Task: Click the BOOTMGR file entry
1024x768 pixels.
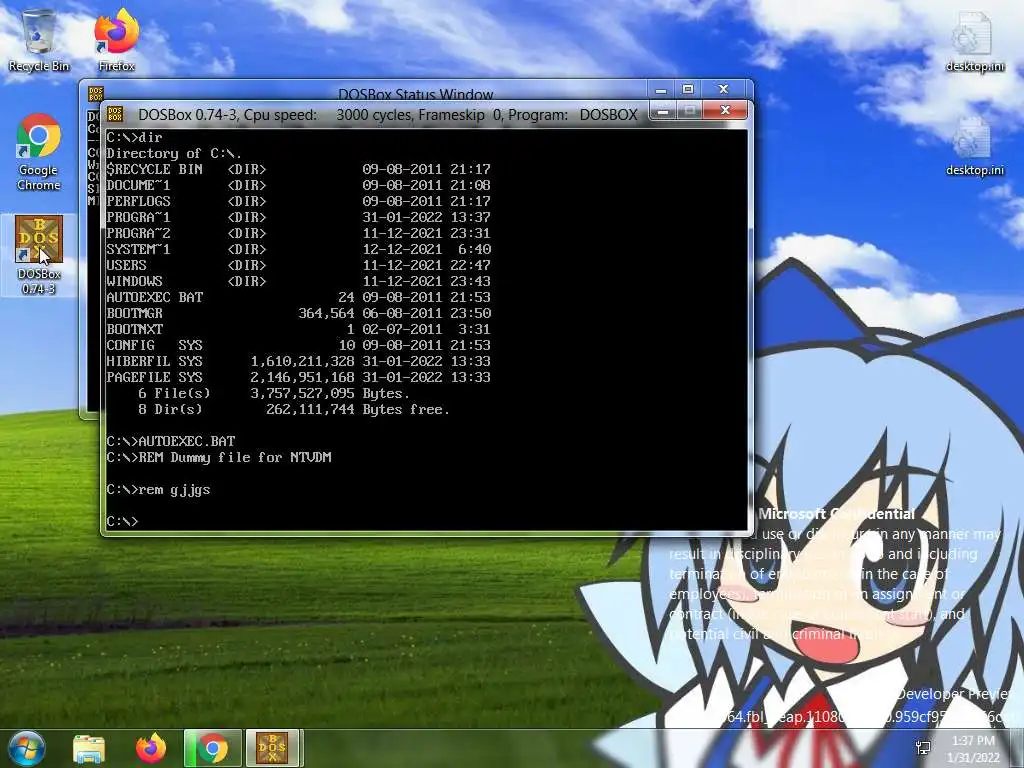Action: coord(298,313)
